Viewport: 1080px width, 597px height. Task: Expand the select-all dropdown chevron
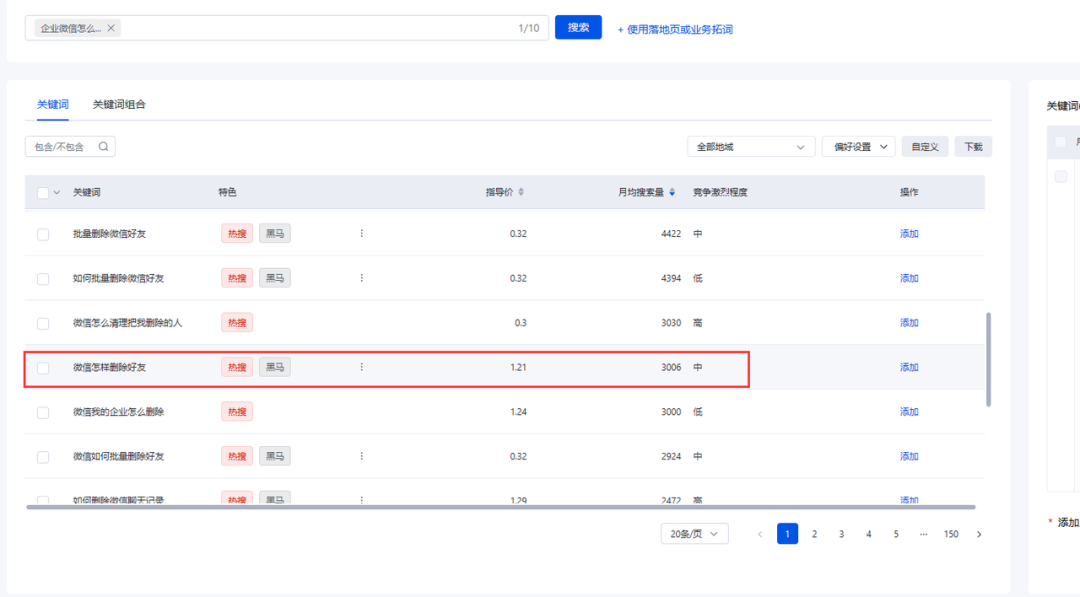coord(57,193)
